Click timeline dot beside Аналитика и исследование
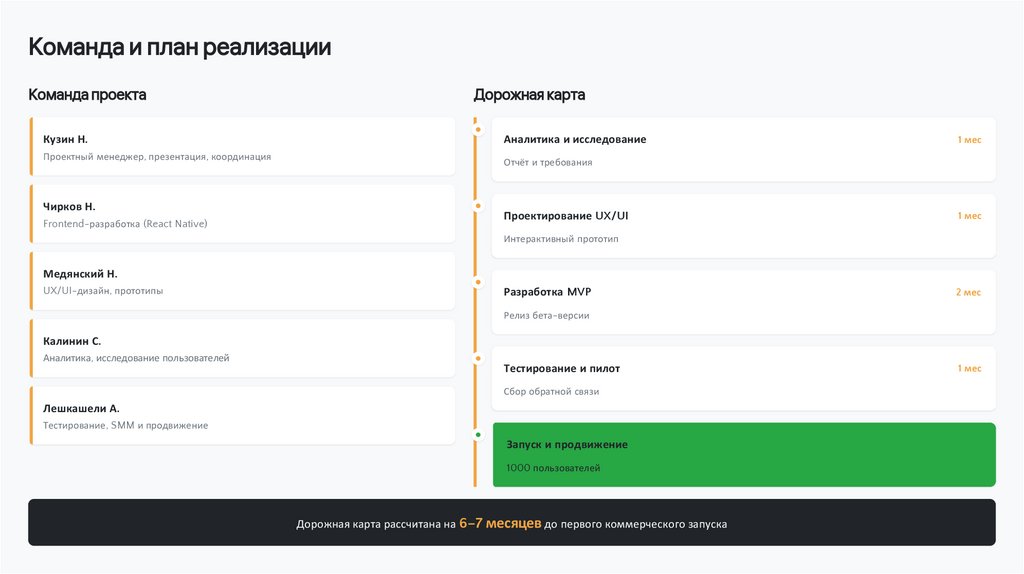Image resolution: width=1024 pixels, height=574 pixels. tap(478, 129)
